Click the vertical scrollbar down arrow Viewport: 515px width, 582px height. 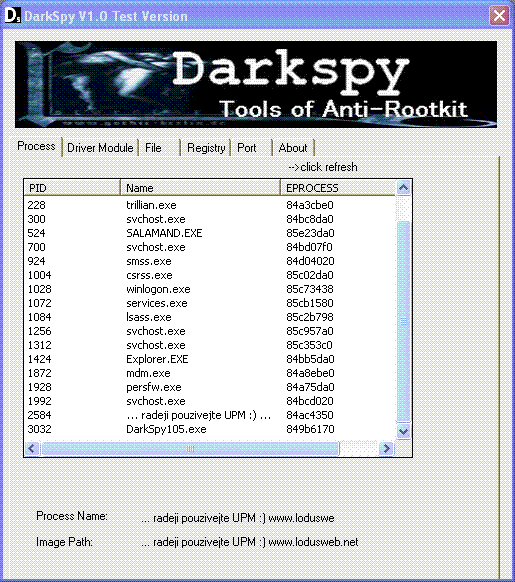403,431
